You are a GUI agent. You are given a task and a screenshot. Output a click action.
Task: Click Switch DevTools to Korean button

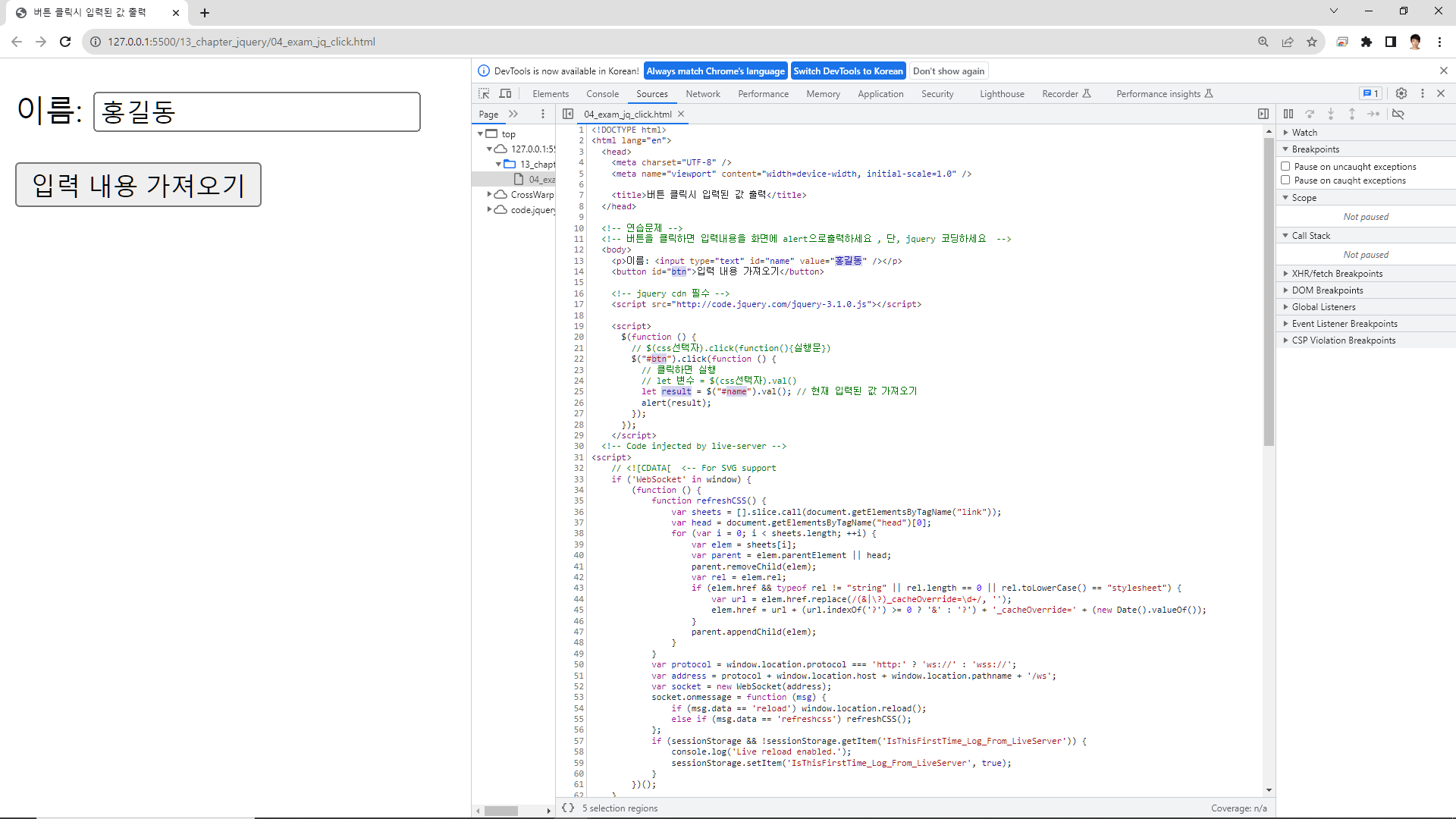click(848, 71)
